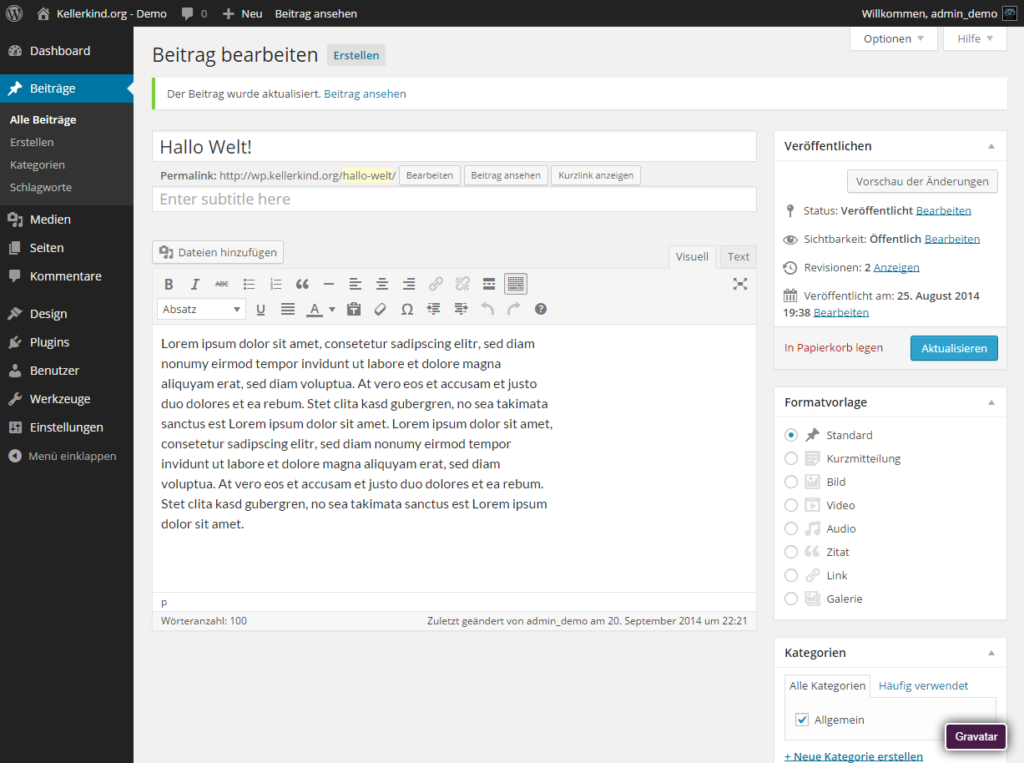Viewport: 1024px width, 763px height.
Task: Choose the Video format radio button
Action: 791,505
